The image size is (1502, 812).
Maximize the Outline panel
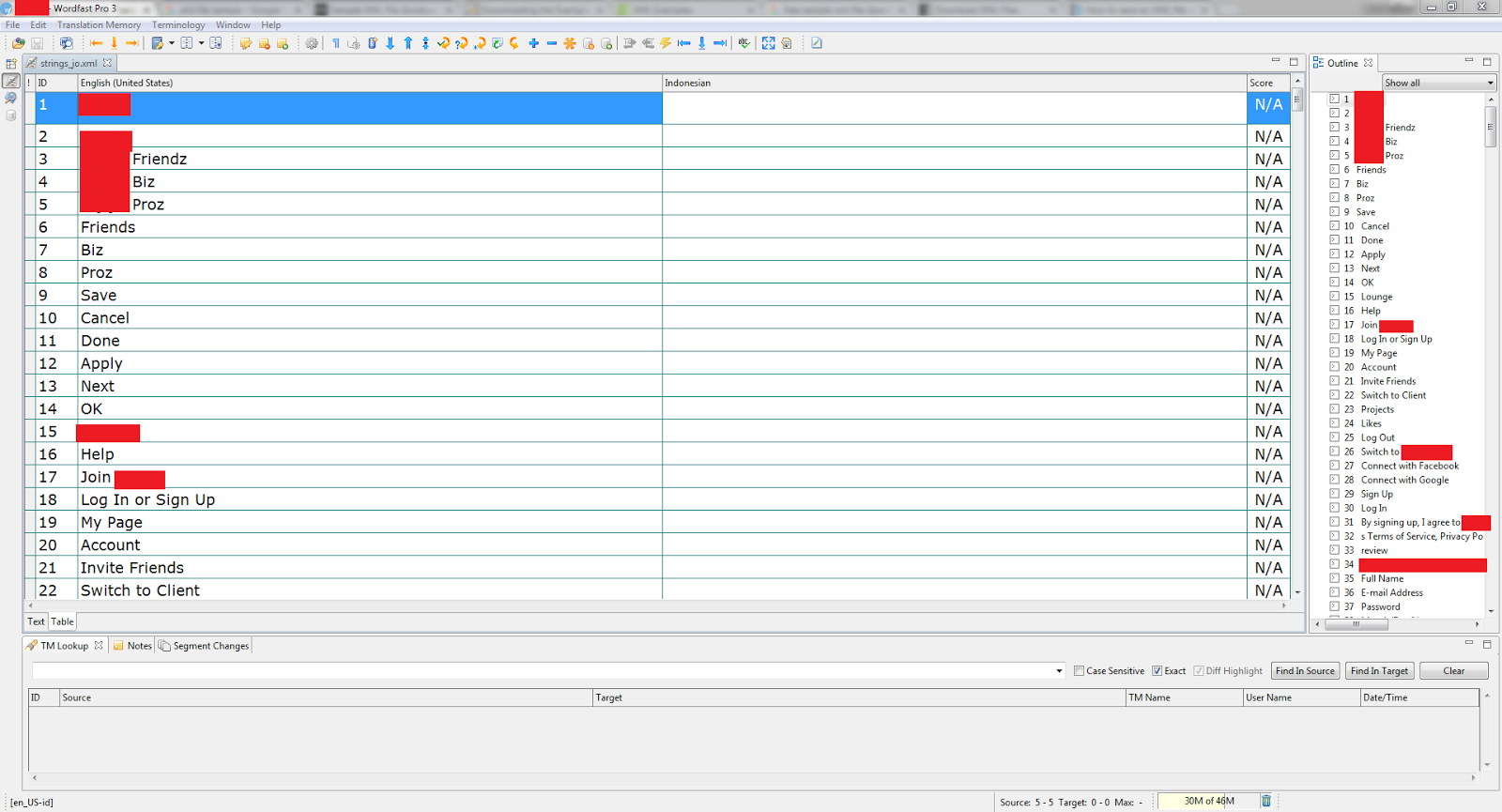(1487, 62)
